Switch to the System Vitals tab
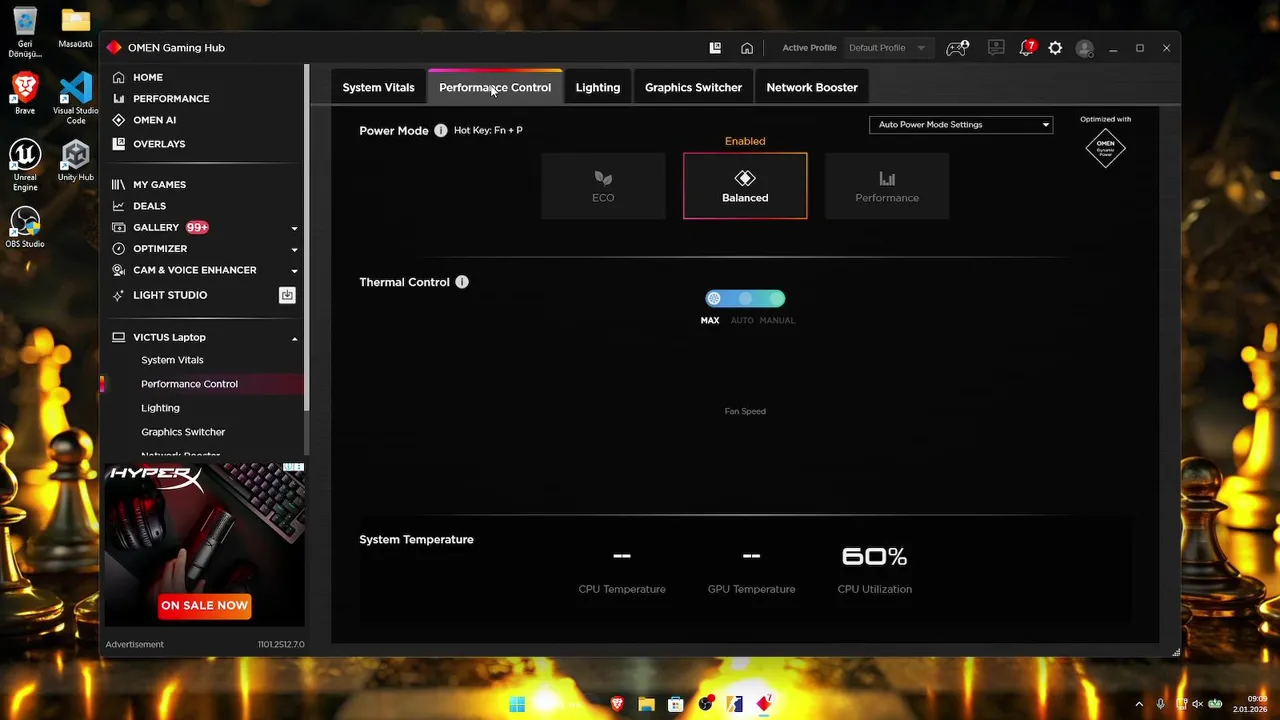 [378, 87]
